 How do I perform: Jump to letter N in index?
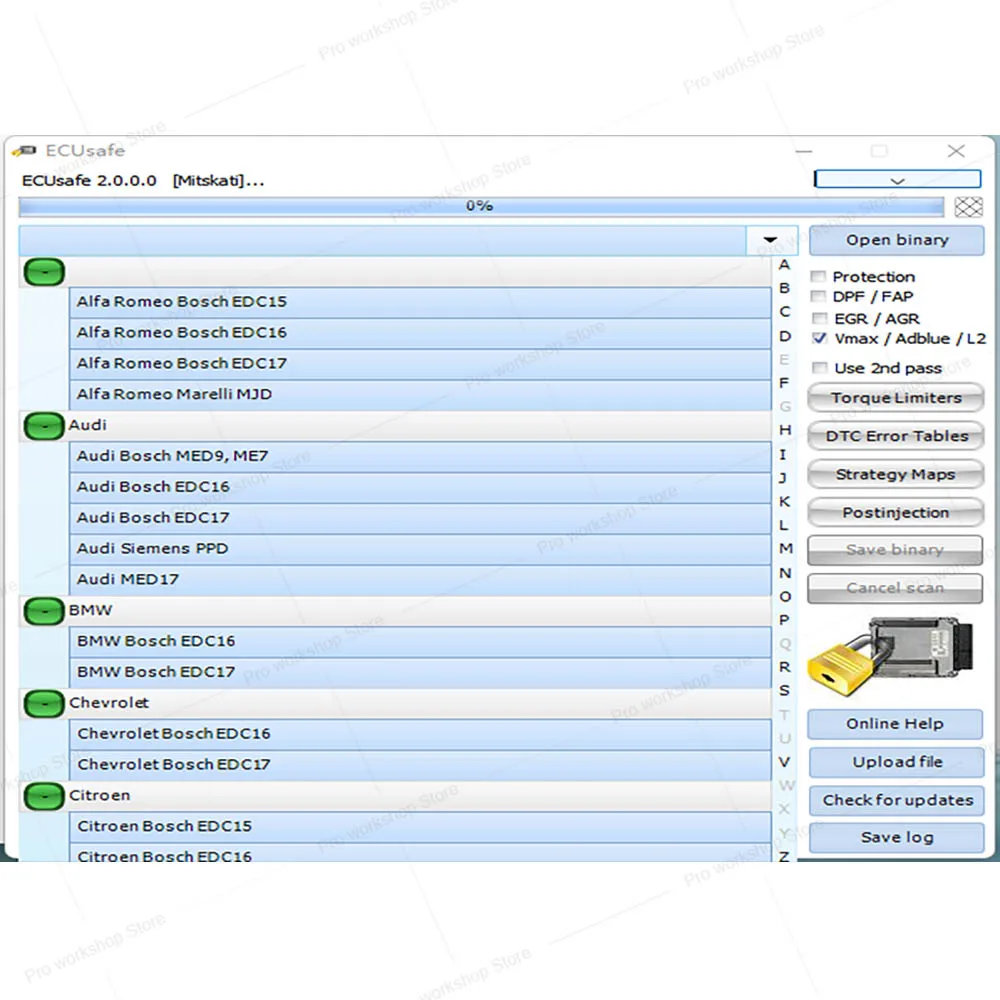click(785, 573)
